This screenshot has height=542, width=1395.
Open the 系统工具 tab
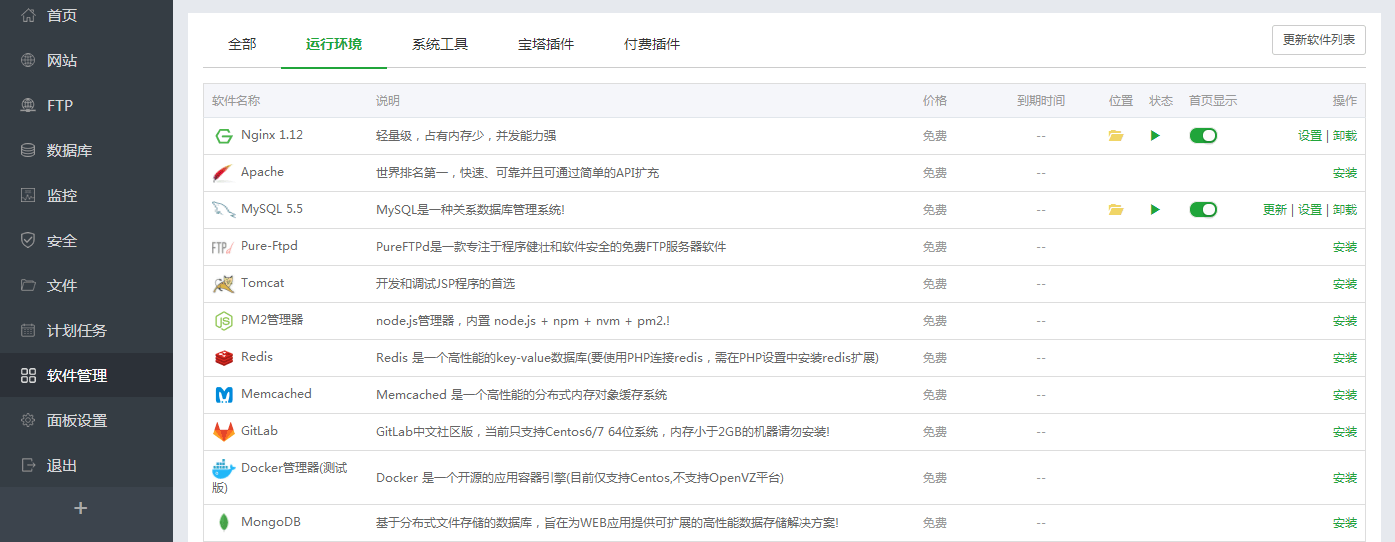coord(440,44)
